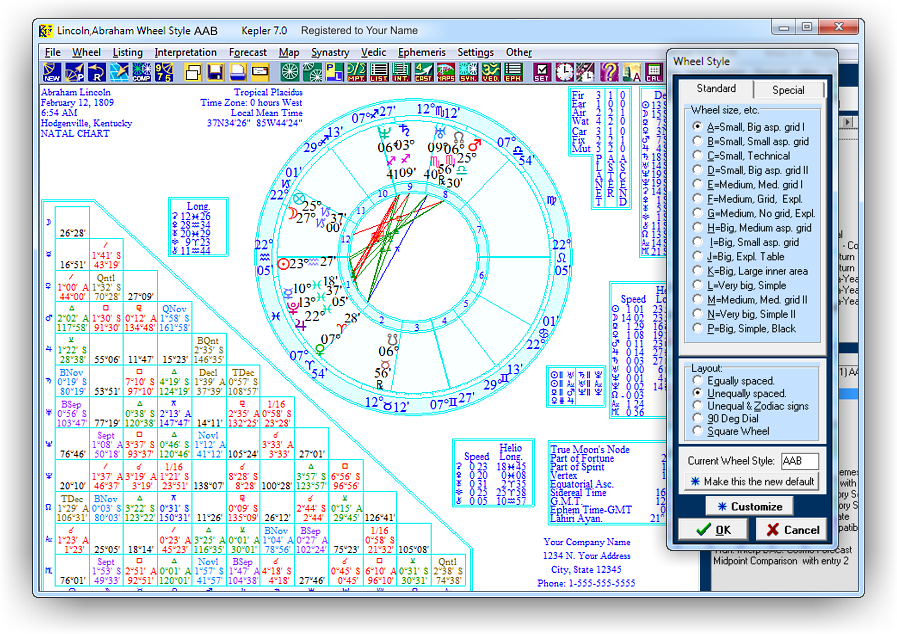The width and height of the screenshot is (897, 634).
Task: Select 'L=Very big, Simple' wheel size
Action: [739, 285]
